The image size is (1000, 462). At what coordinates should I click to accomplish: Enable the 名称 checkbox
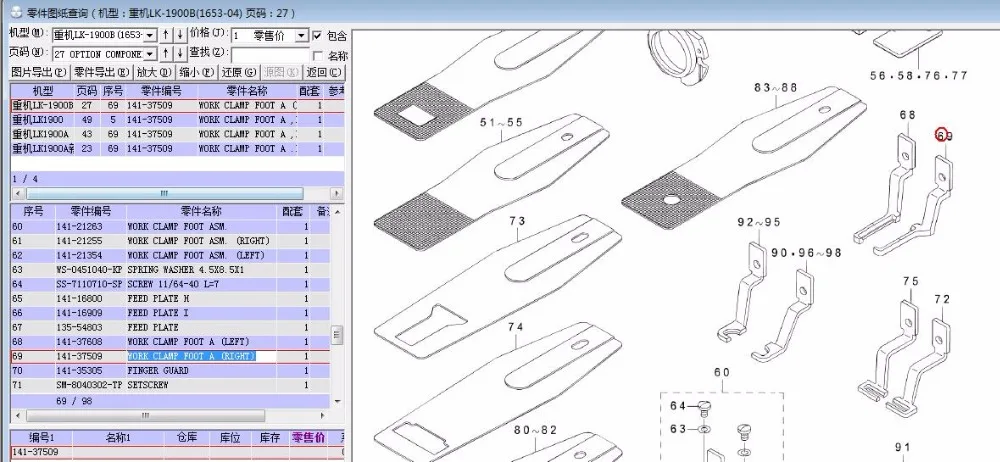[317, 56]
